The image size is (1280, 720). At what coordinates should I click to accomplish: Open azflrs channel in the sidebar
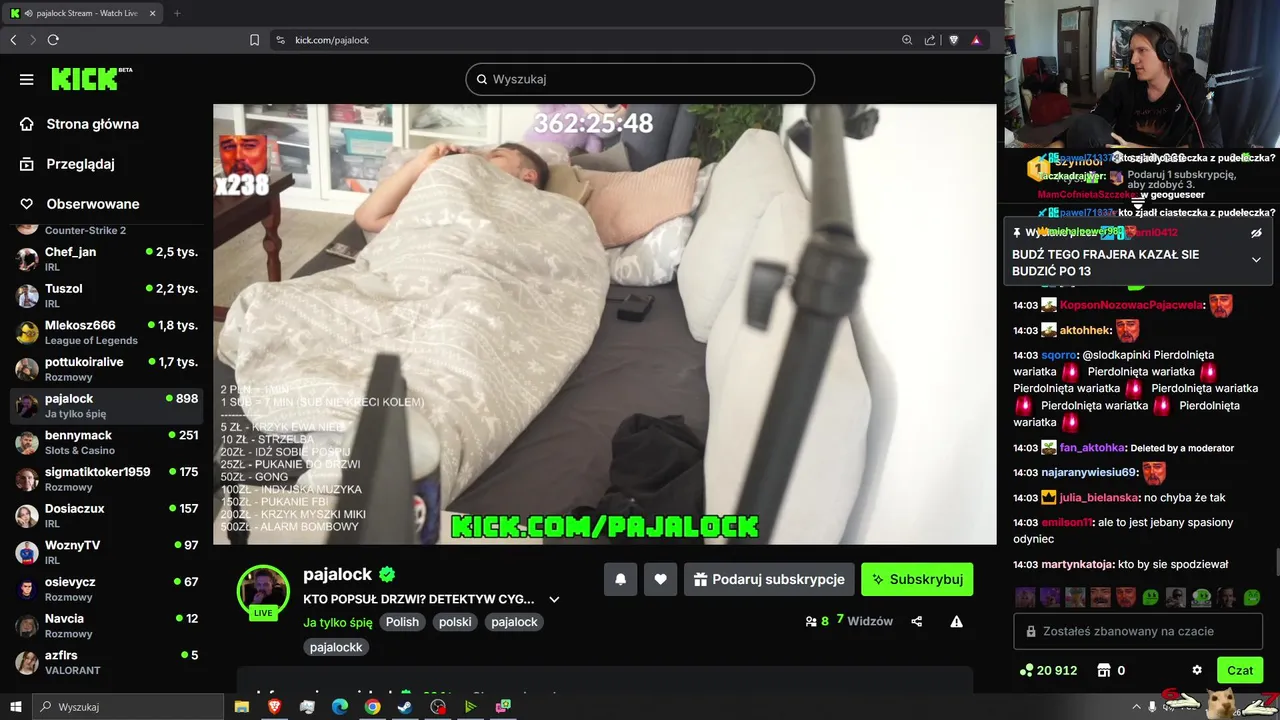(x=107, y=662)
